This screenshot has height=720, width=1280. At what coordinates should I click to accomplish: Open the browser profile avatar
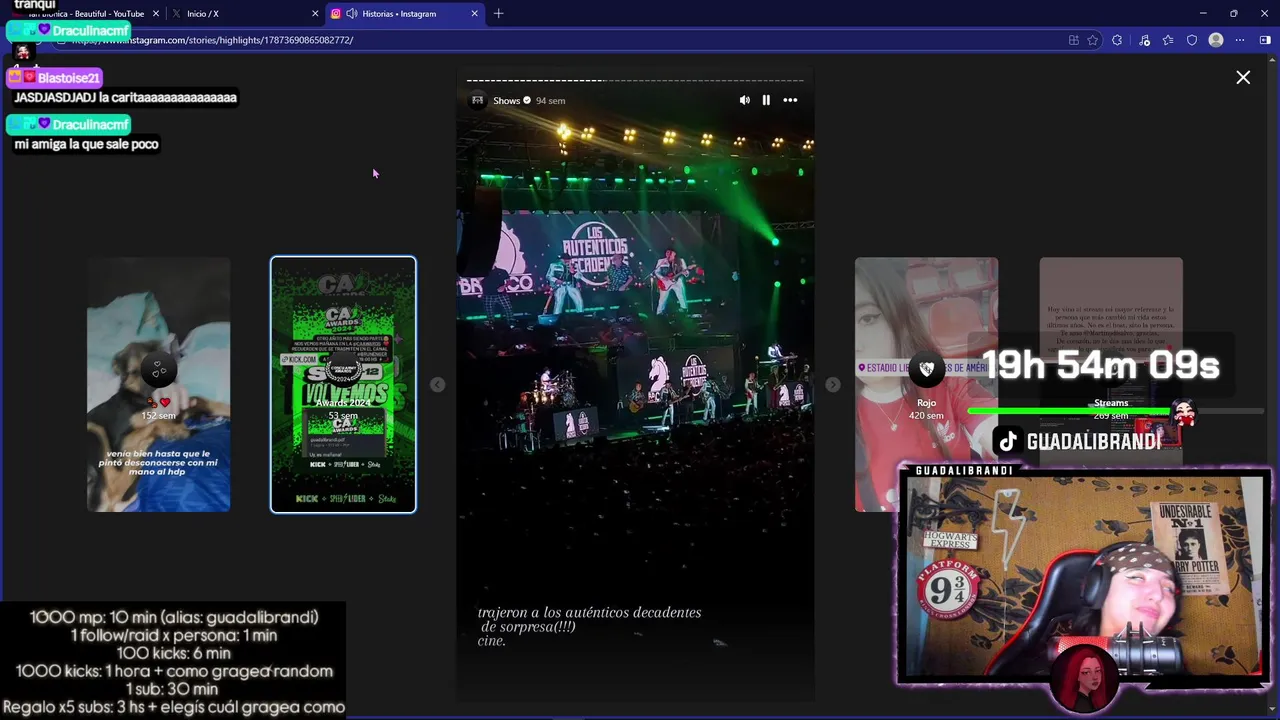[x=1216, y=40]
